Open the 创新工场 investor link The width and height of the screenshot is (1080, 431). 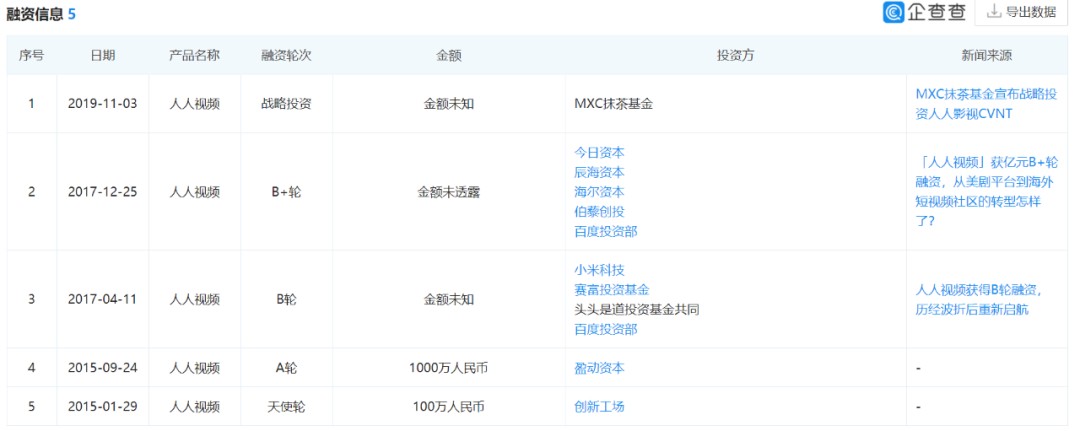pyautogui.click(x=599, y=407)
